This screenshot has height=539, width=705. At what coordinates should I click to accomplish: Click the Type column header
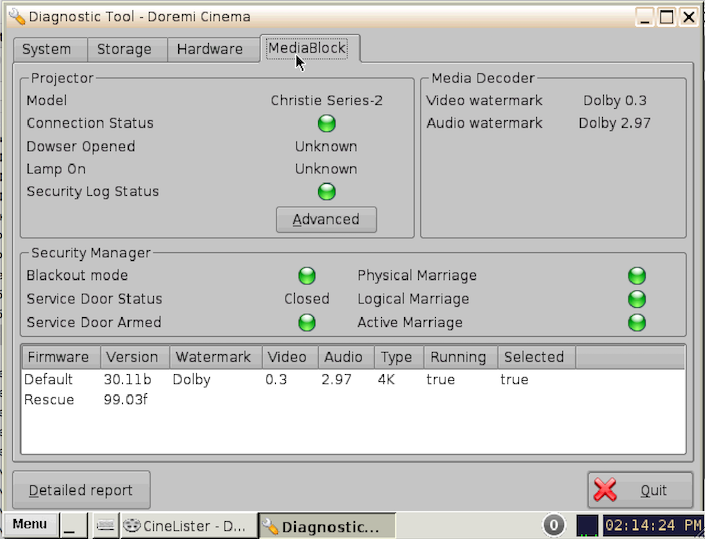pyautogui.click(x=399, y=357)
